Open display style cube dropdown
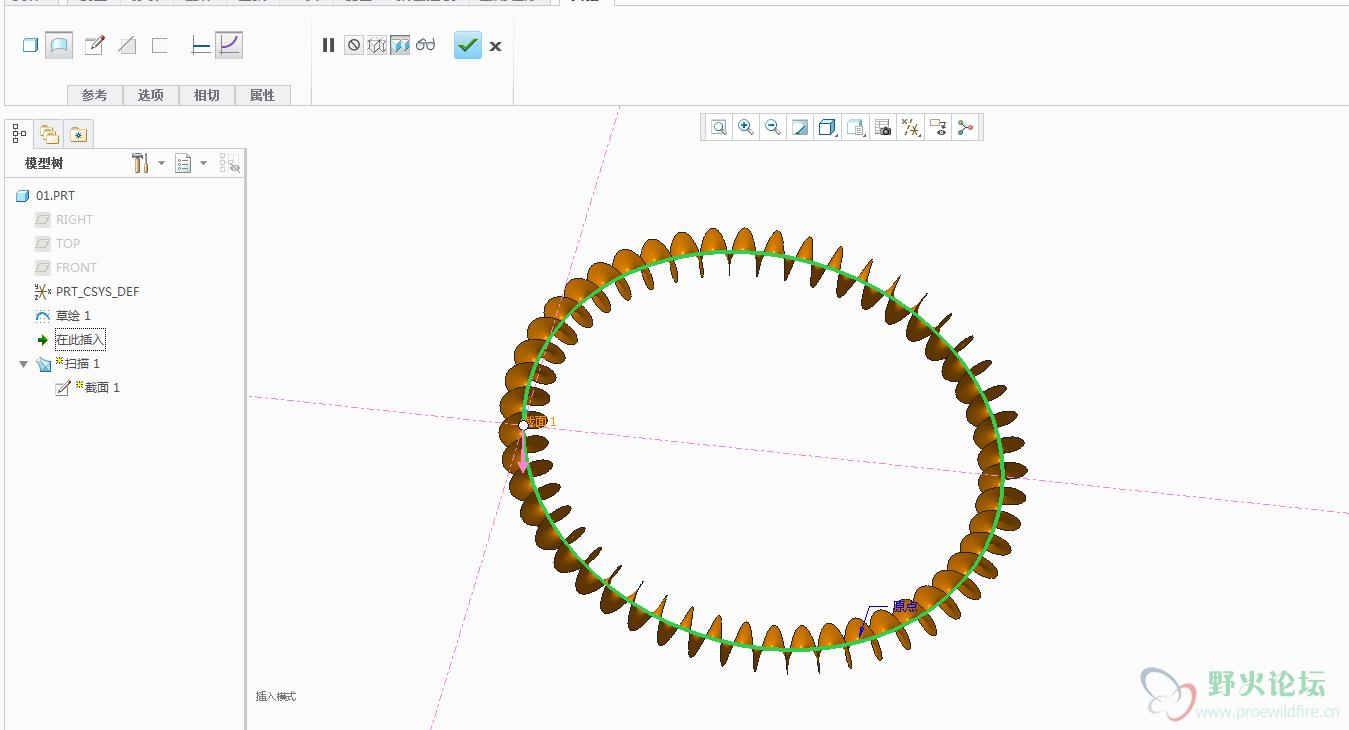Viewport: 1349px width, 730px height. [827, 127]
